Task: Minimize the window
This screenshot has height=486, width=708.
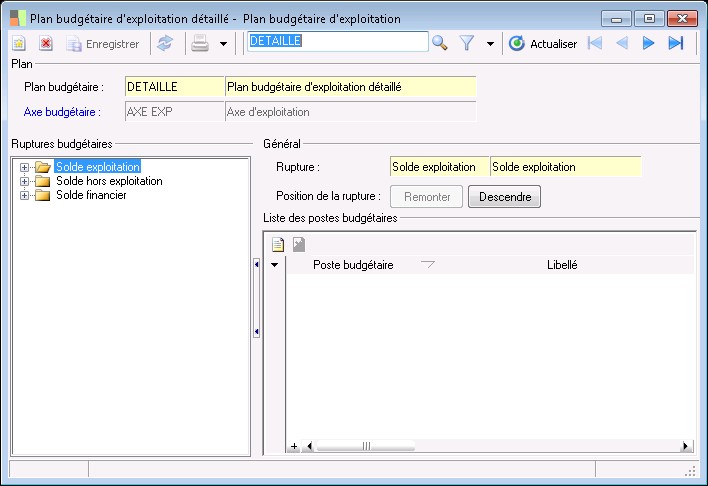Action: (x=616, y=19)
